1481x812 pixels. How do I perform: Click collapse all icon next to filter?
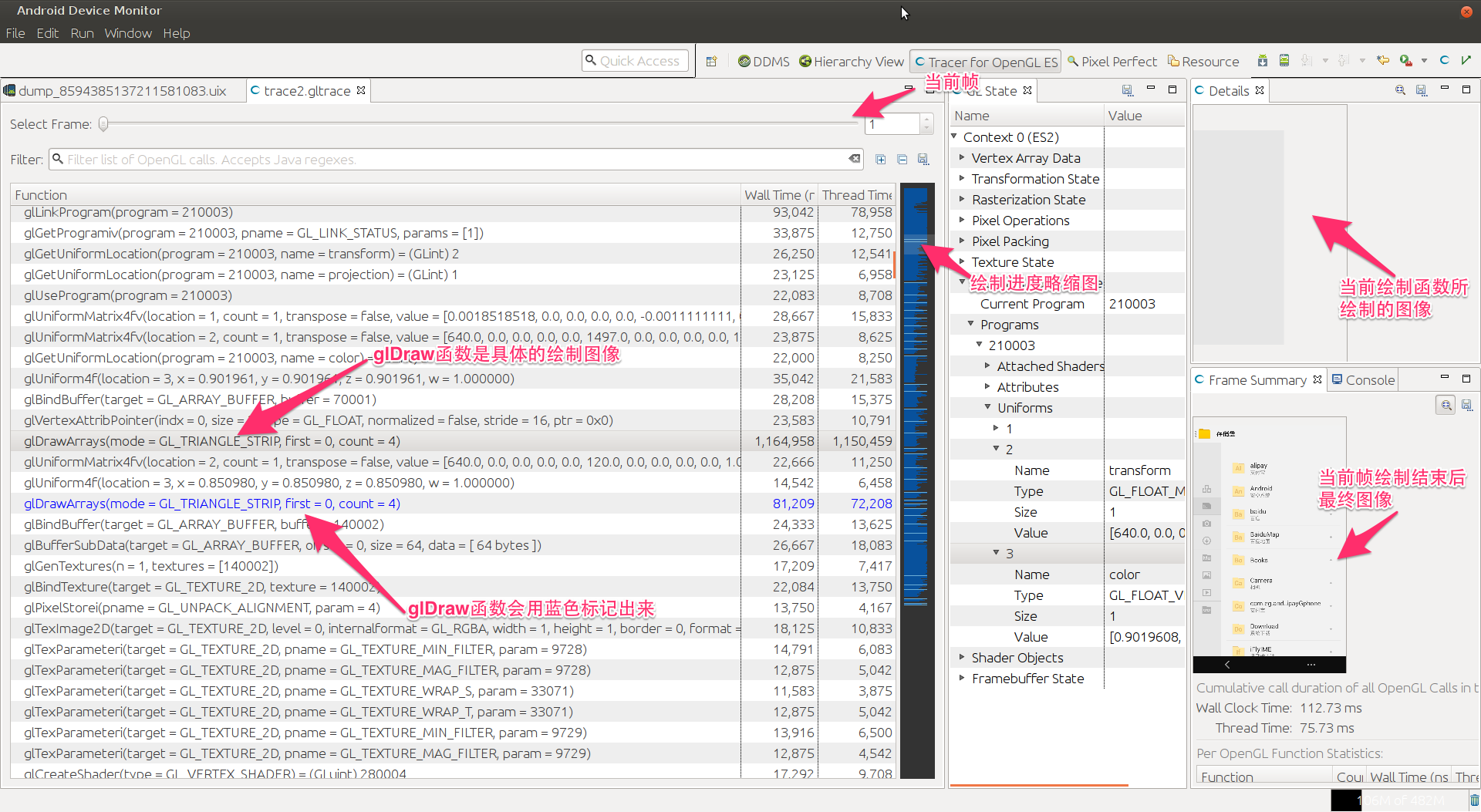(x=902, y=160)
